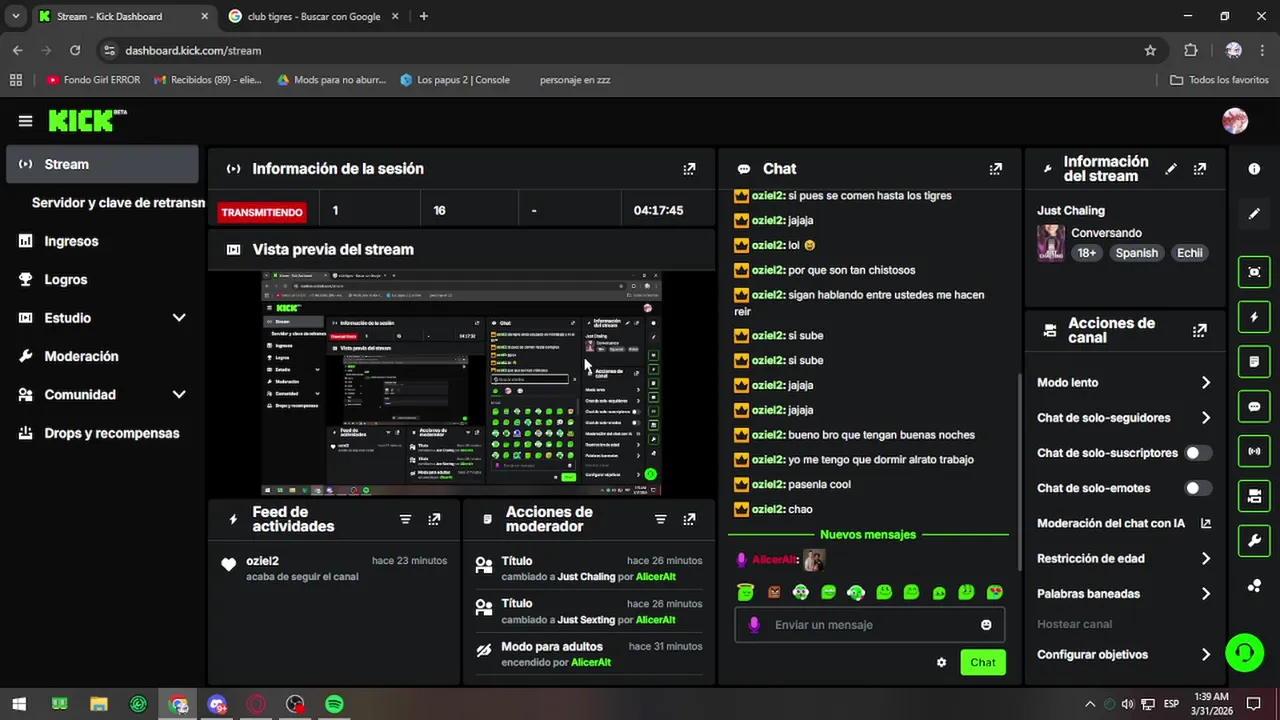Open the hamburger menu beside Kick logo
Image resolution: width=1280 pixels, height=720 pixels.
25,121
